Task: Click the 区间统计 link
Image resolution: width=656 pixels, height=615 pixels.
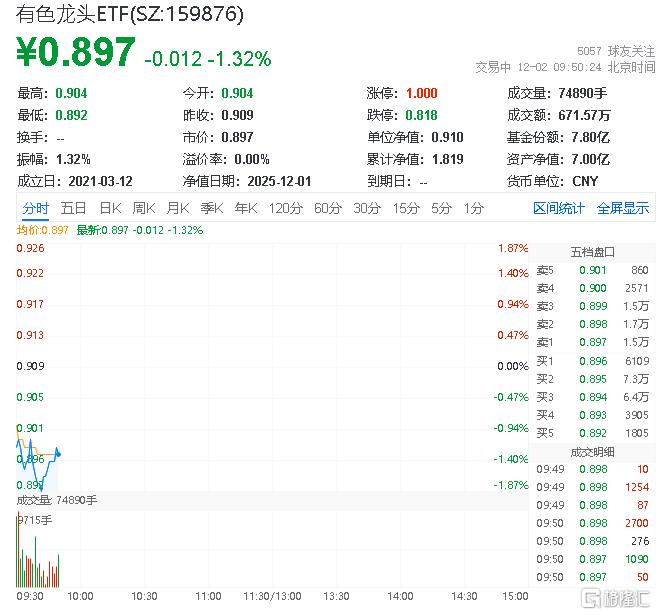Action: click(x=559, y=208)
